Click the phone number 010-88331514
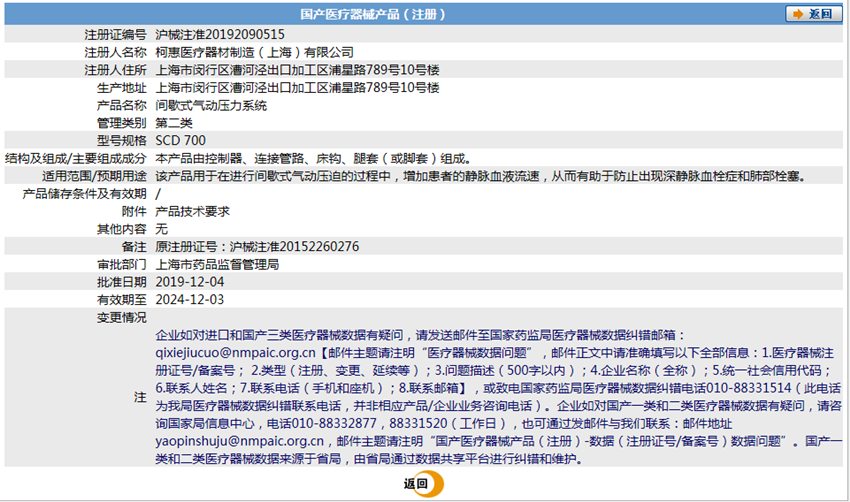 pos(749,388)
